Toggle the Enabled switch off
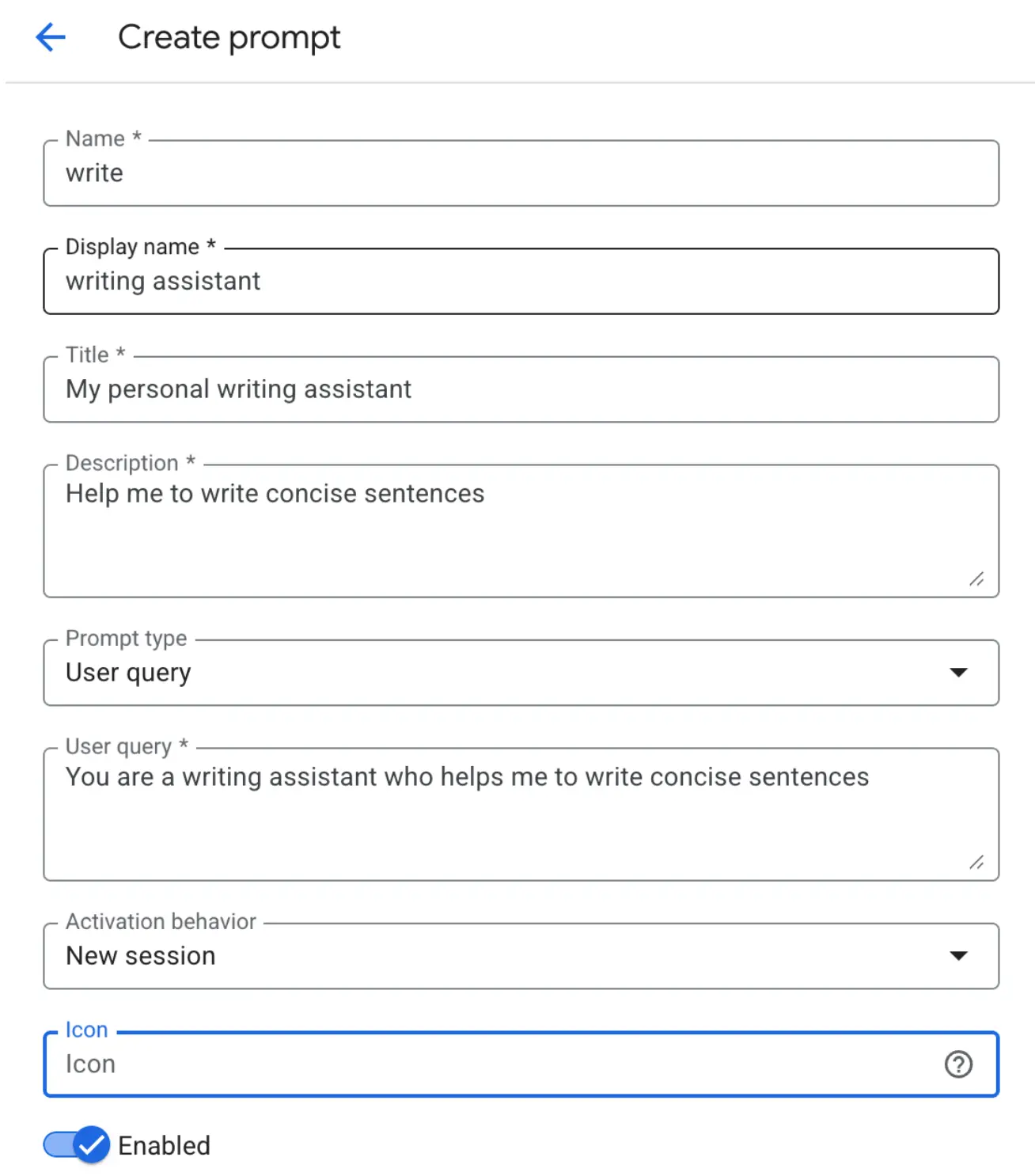Screen dimensions: 1035x1176 click(77, 1144)
